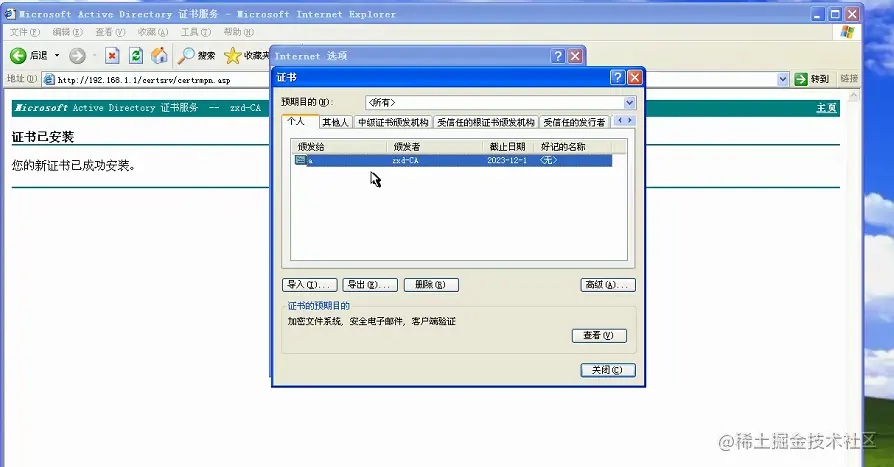Image resolution: width=894 pixels, height=467 pixels.
Task: Click the 颁发给 column header
Action: pyautogui.click(x=339, y=147)
